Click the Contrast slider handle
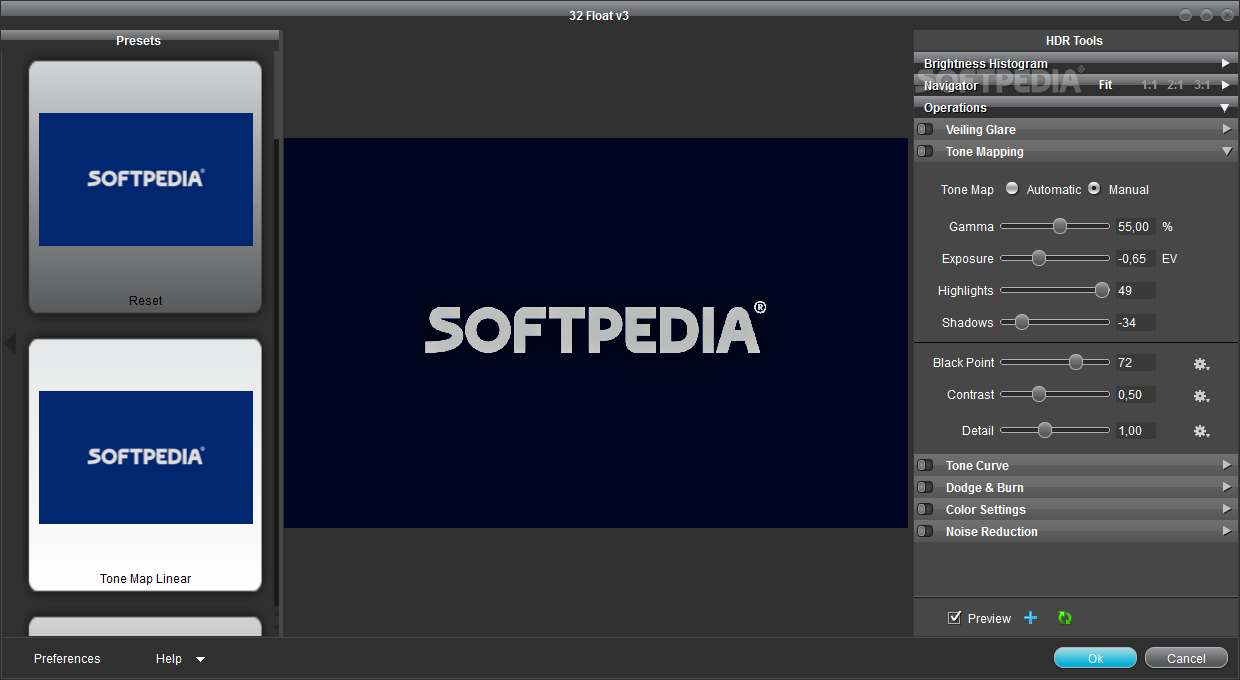Viewport: 1240px width, 680px height. (x=1038, y=394)
